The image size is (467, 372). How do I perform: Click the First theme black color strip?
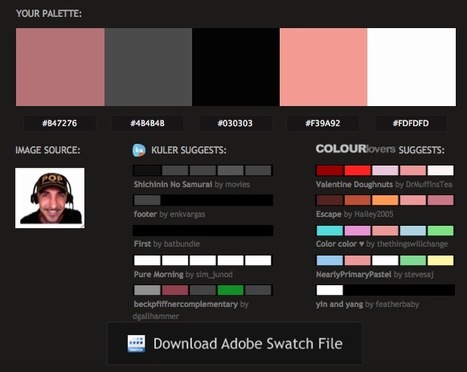[x=203, y=230]
